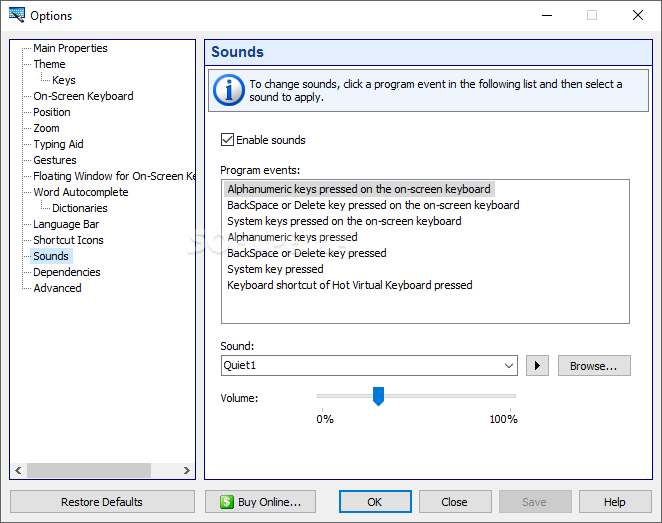
Task: Select the 'System key pressed' event
Action: tap(275, 269)
